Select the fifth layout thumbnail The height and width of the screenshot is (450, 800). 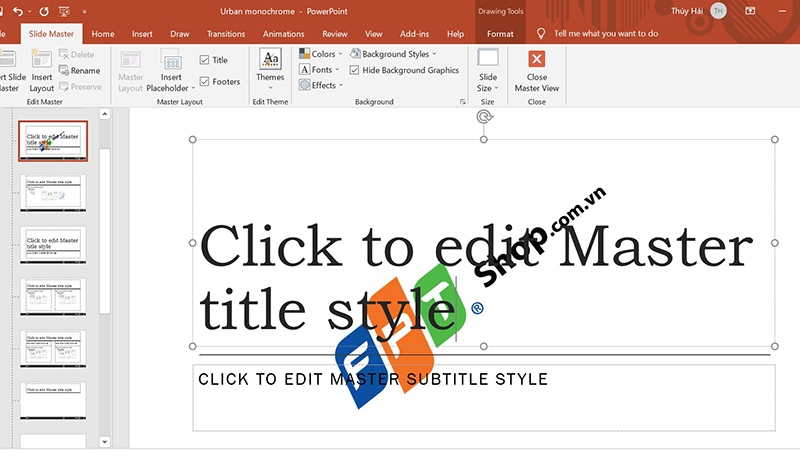pos(53,348)
